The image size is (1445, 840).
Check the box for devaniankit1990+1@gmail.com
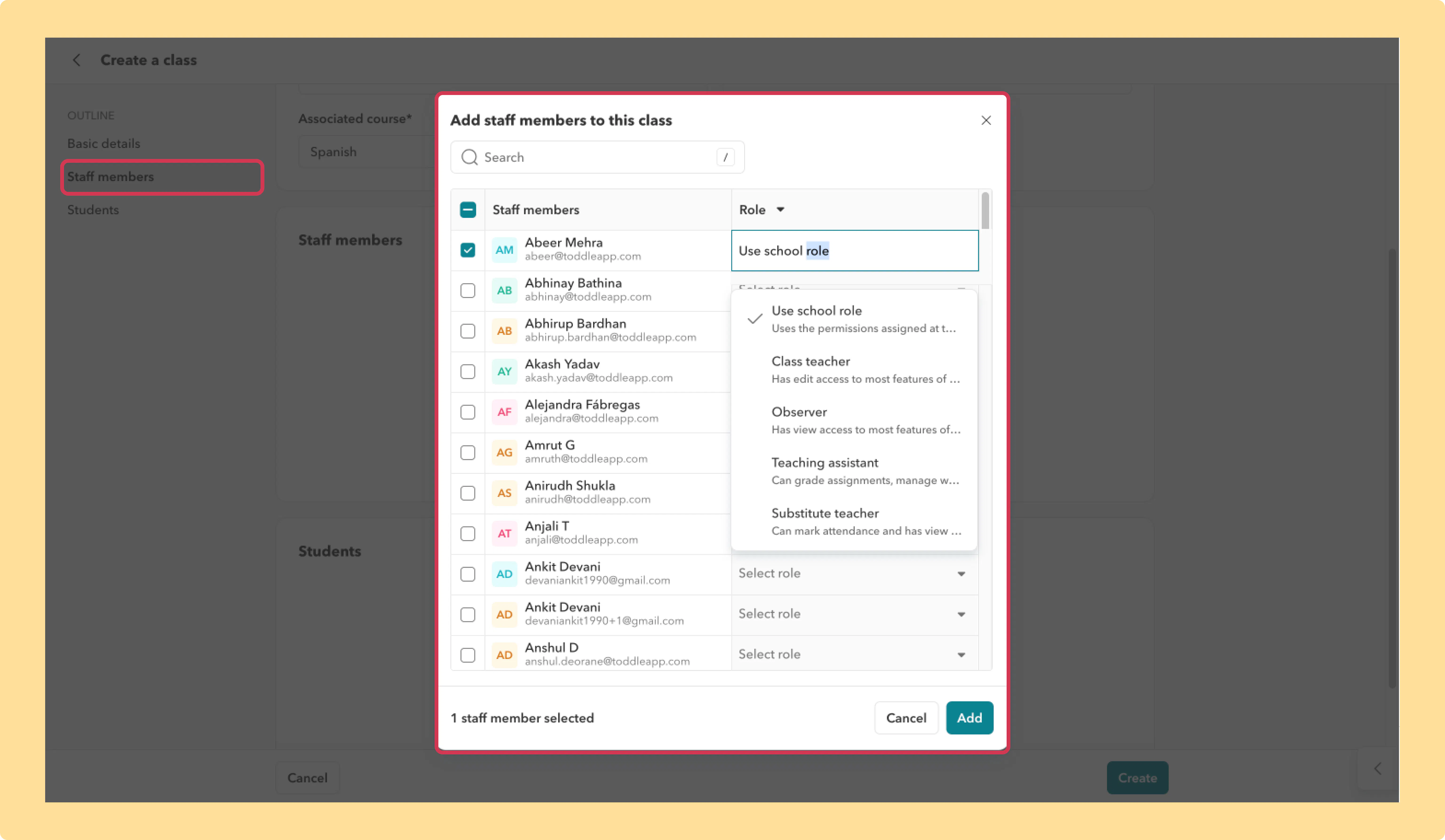pos(468,615)
